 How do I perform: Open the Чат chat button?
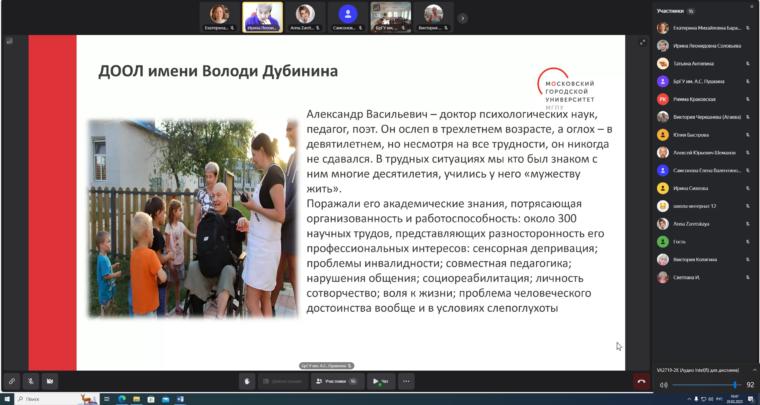pyautogui.click(x=381, y=381)
